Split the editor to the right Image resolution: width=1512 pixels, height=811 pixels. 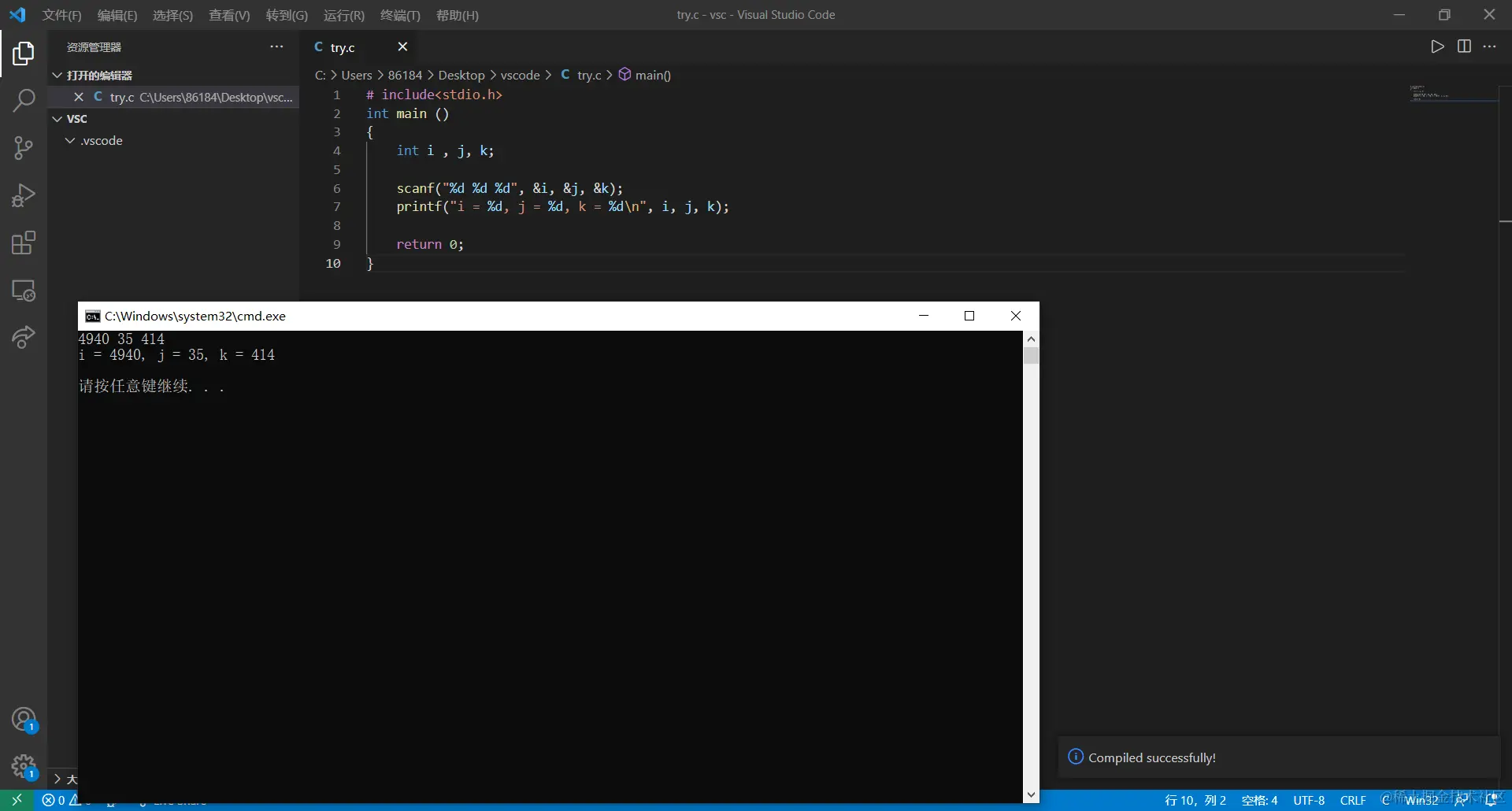1464,46
